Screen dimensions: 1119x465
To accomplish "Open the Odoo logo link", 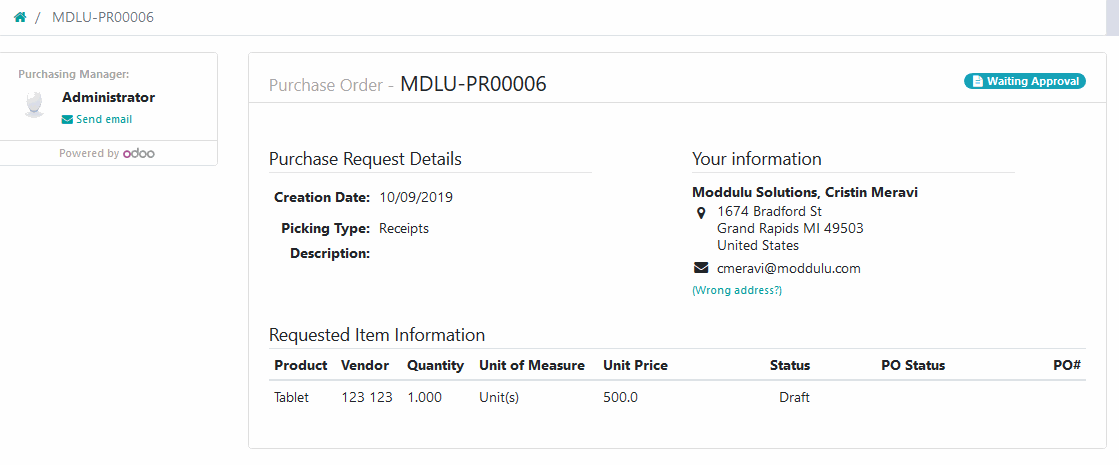I will coord(138,153).
